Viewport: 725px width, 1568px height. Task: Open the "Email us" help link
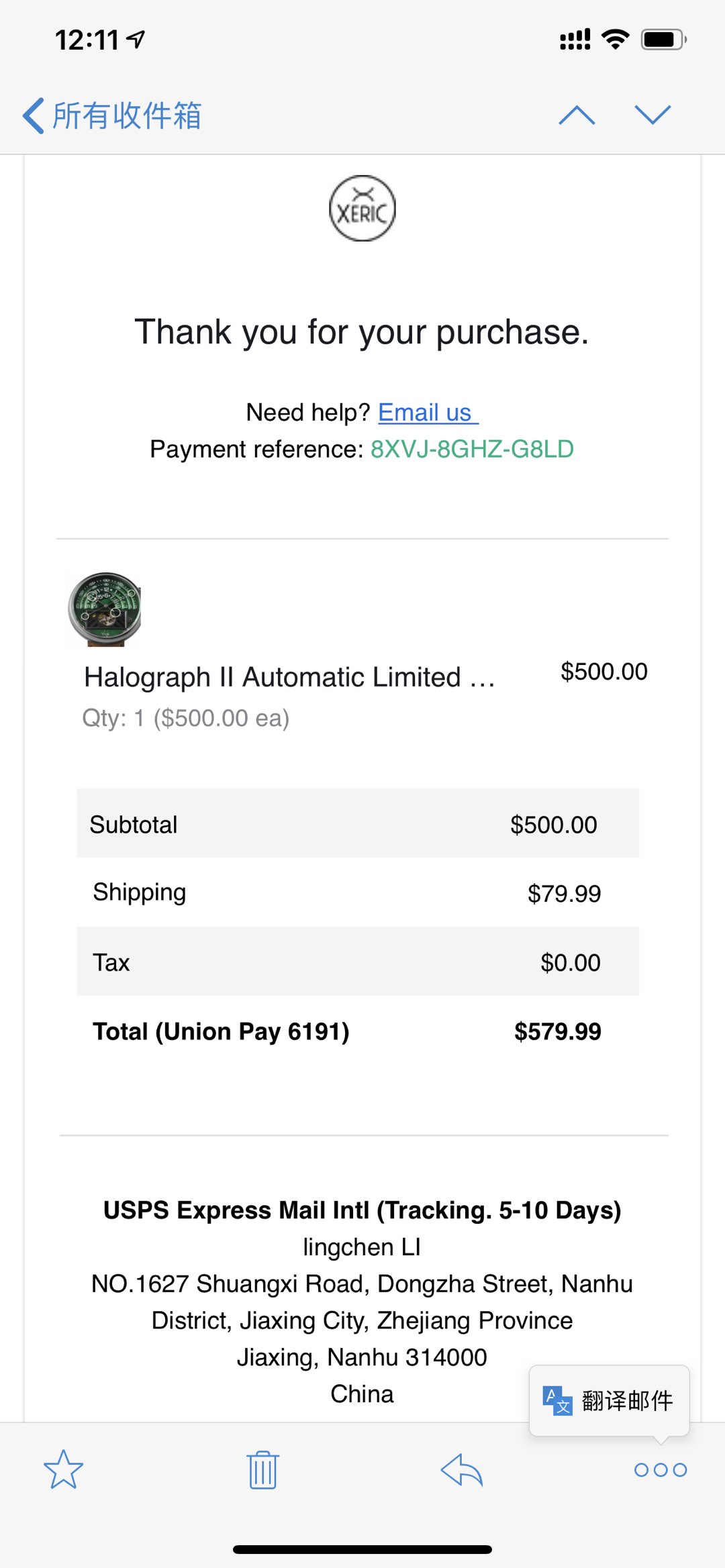(428, 413)
